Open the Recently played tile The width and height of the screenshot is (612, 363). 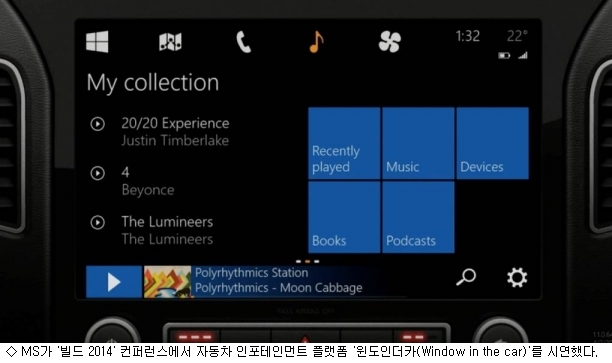[344, 143]
